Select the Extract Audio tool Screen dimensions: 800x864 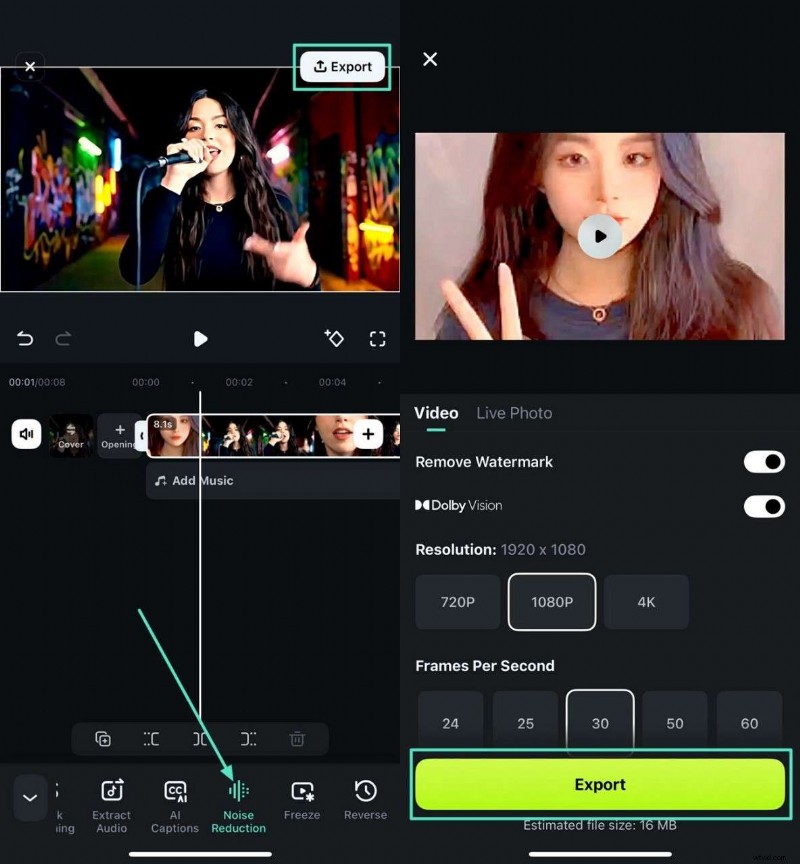pyautogui.click(x=111, y=800)
